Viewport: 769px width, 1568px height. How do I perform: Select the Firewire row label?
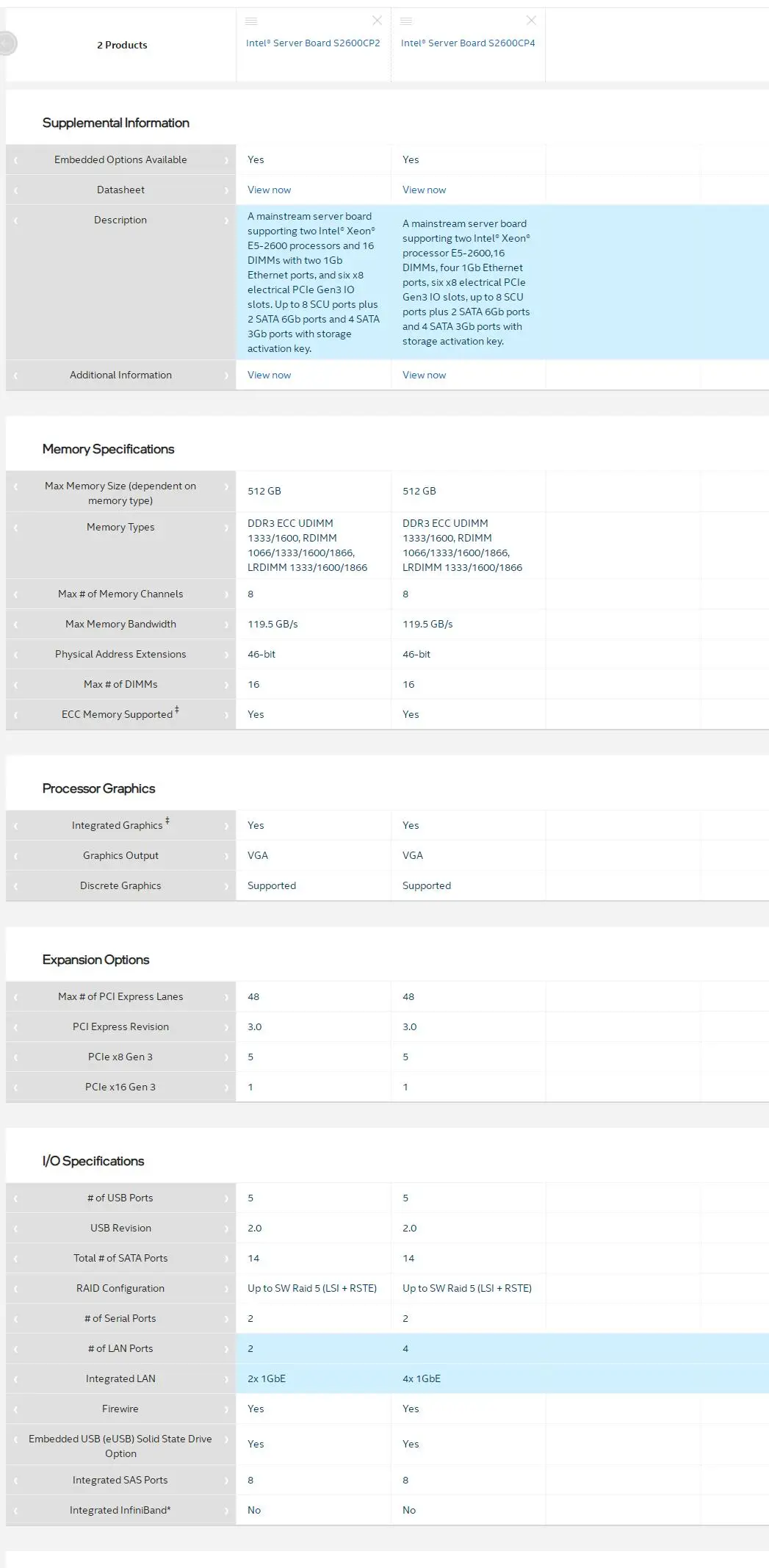[x=120, y=1409]
